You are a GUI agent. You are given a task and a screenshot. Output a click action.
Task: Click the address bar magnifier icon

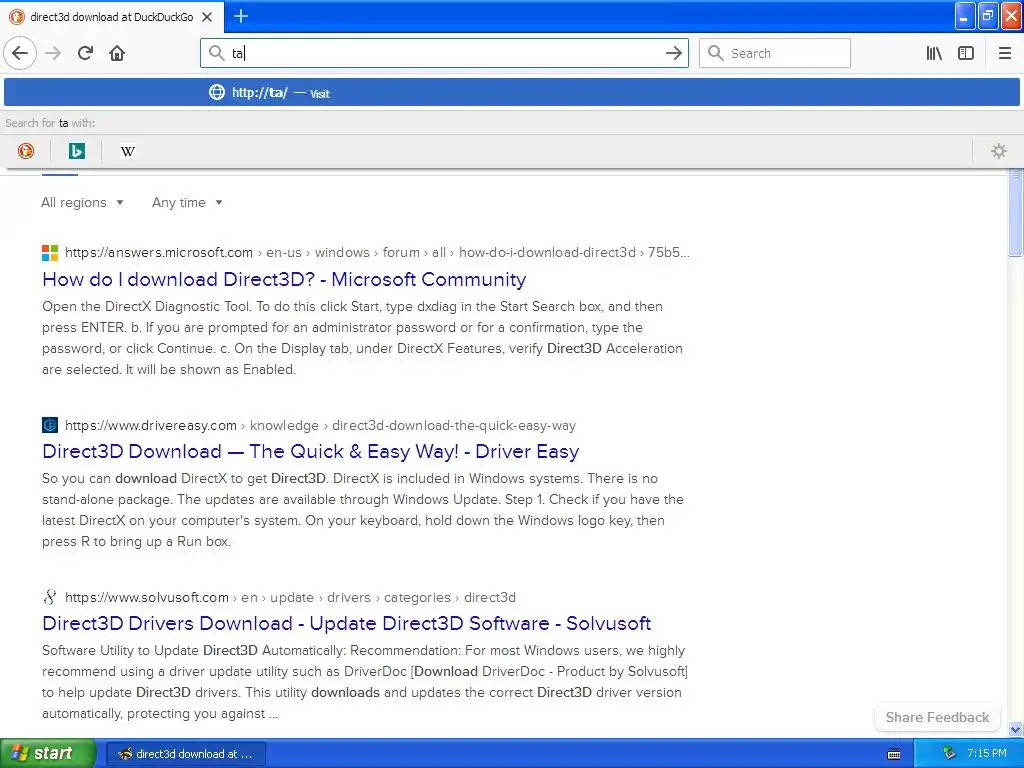point(216,53)
